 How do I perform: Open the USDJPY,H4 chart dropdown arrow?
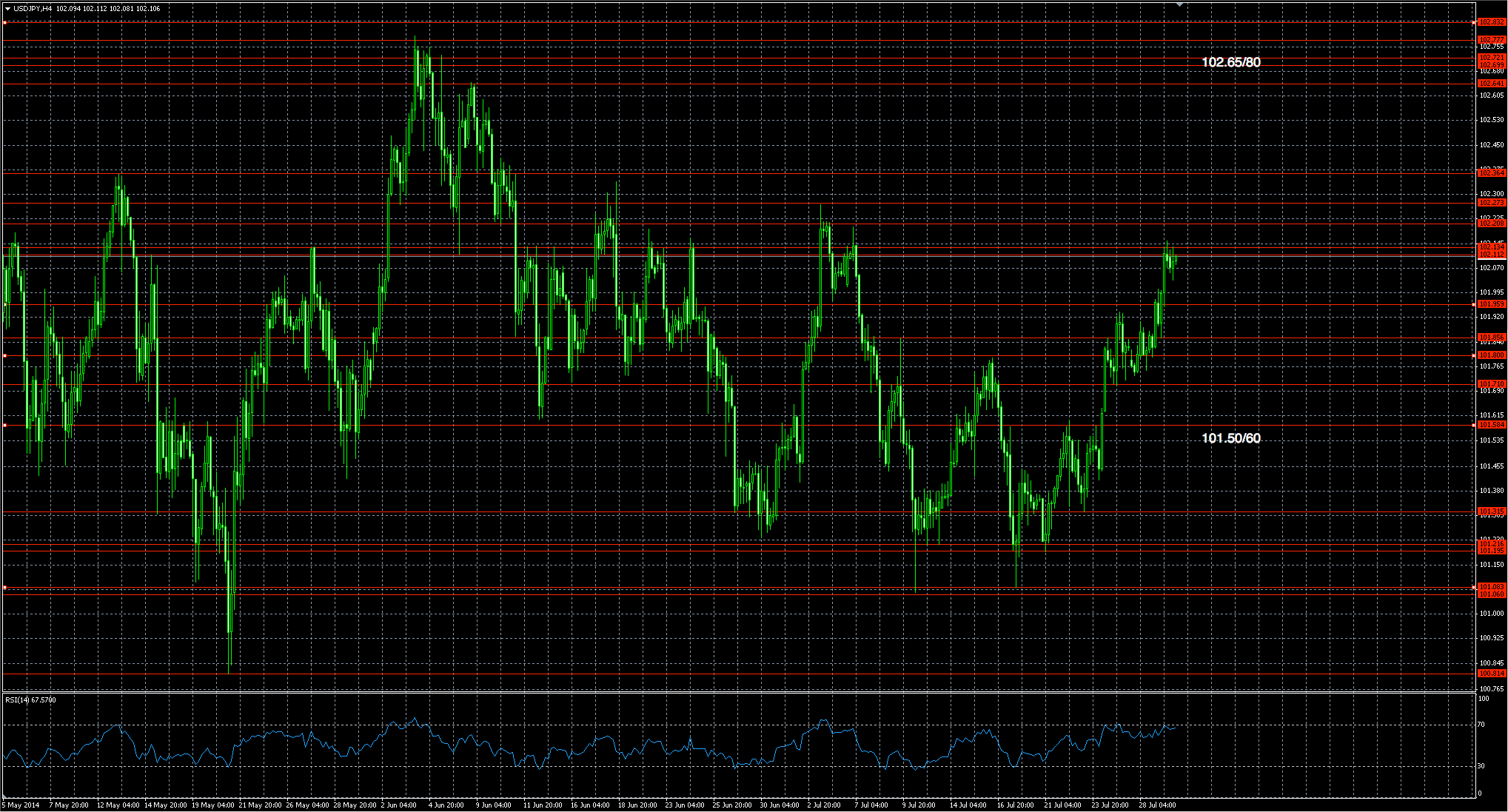(7, 9)
